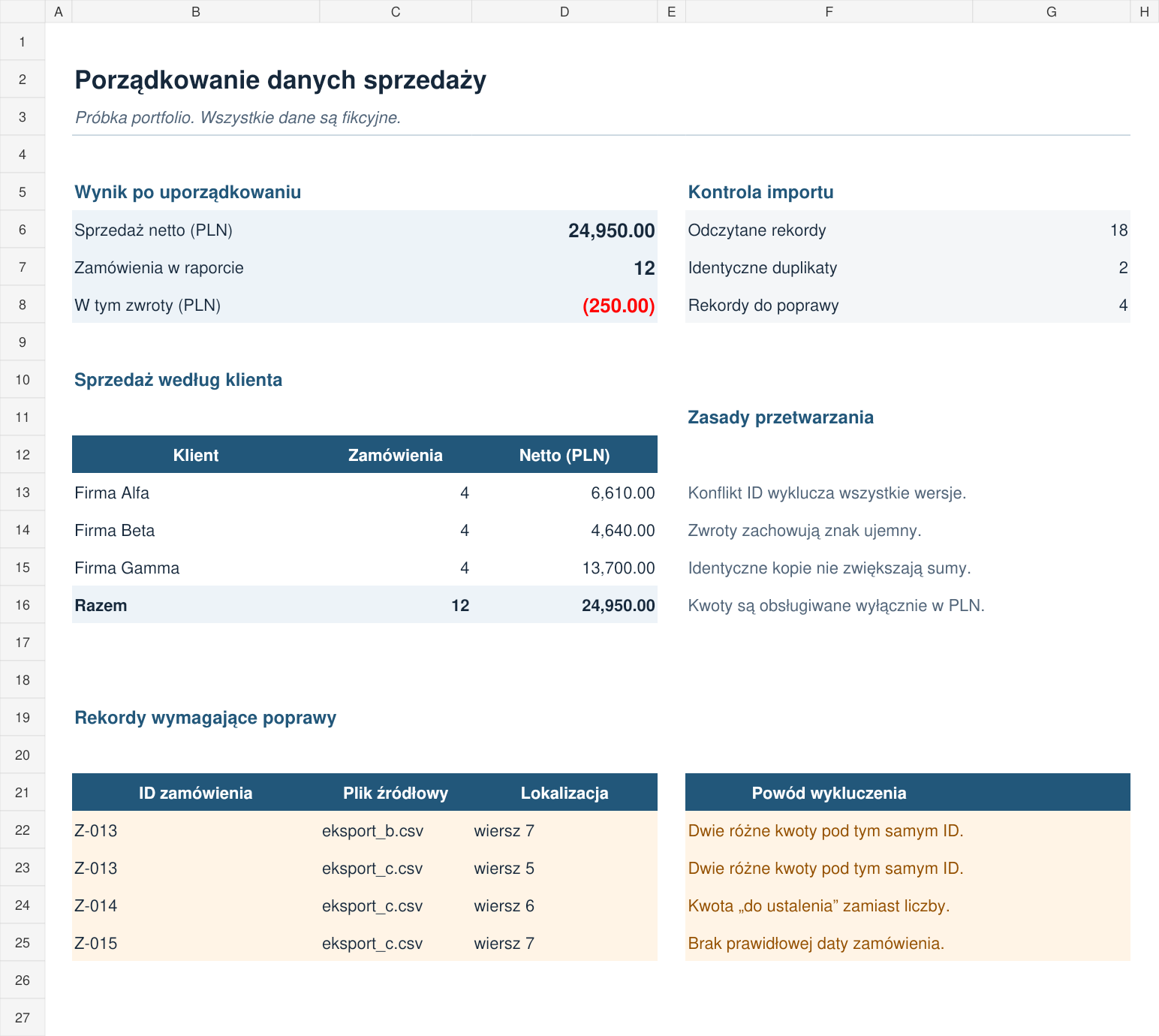
Task: Click the 'Klient' table header
Action: (x=196, y=455)
